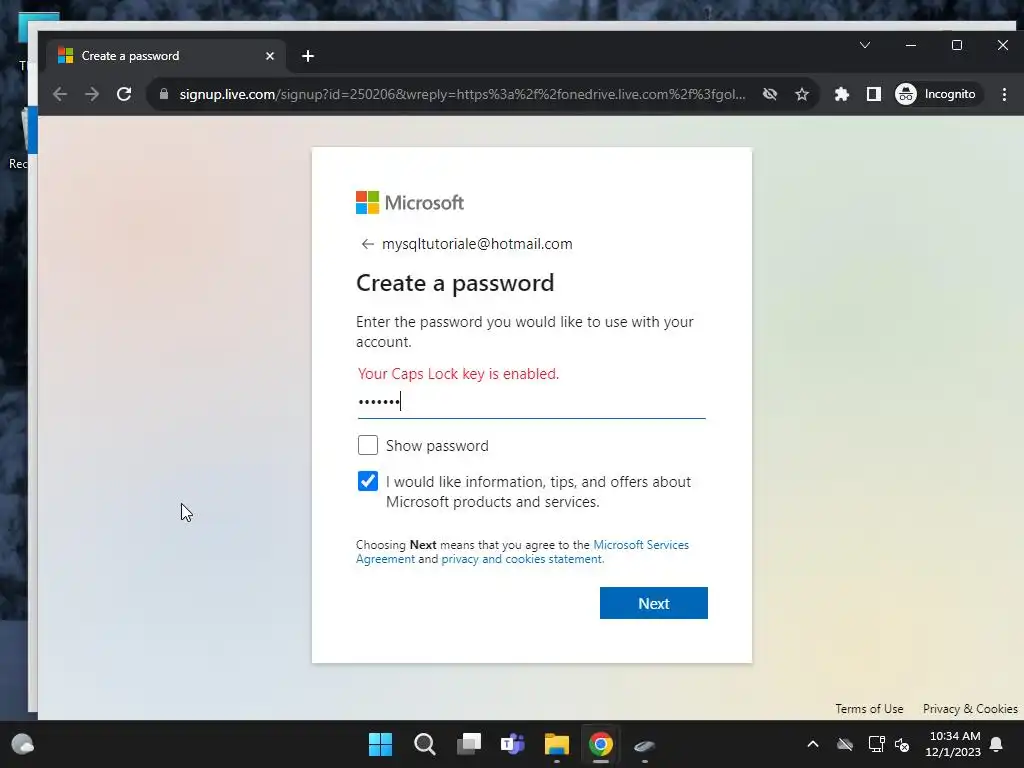The image size is (1024, 768).
Task: Open the weather widget on taskbar
Action: coord(23,744)
